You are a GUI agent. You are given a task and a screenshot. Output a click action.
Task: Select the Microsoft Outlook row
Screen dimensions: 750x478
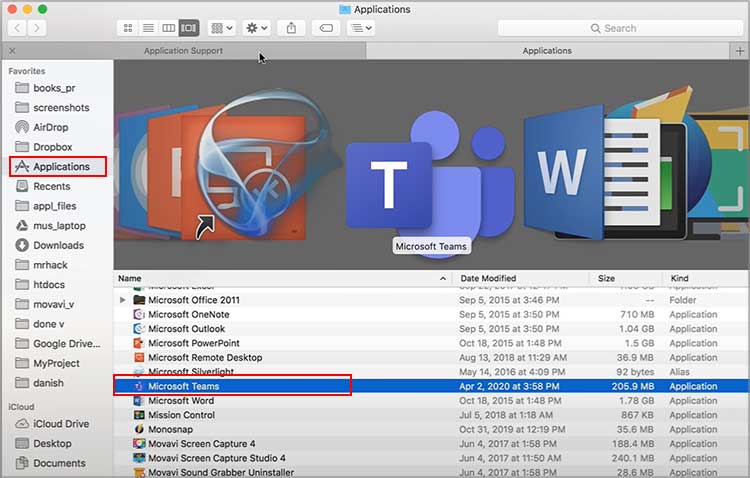pos(431,329)
